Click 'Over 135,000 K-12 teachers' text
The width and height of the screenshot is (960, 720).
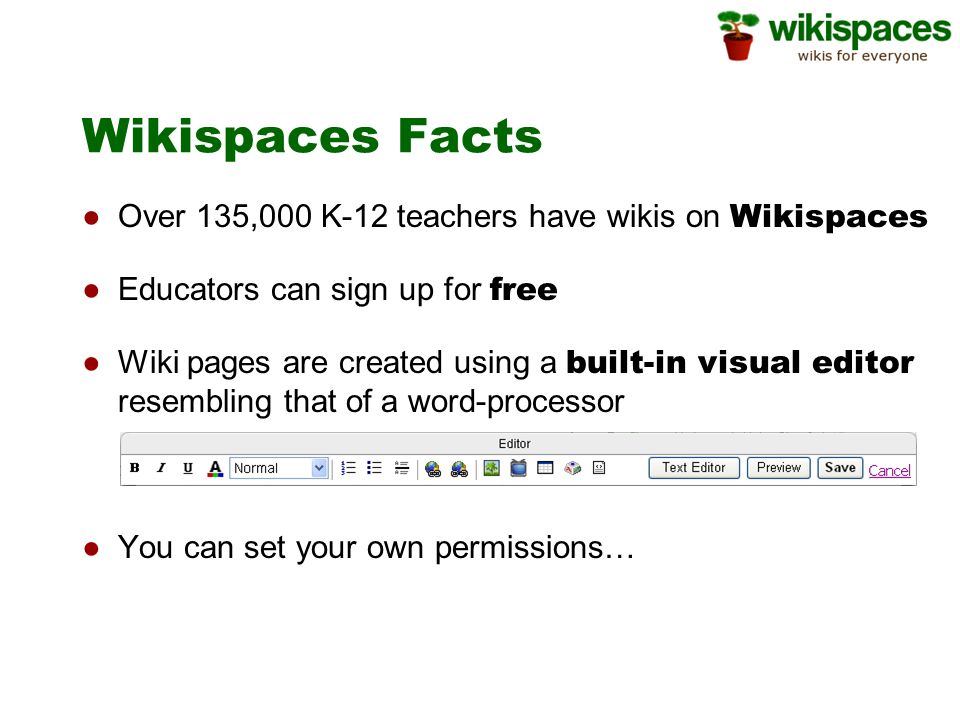318,217
